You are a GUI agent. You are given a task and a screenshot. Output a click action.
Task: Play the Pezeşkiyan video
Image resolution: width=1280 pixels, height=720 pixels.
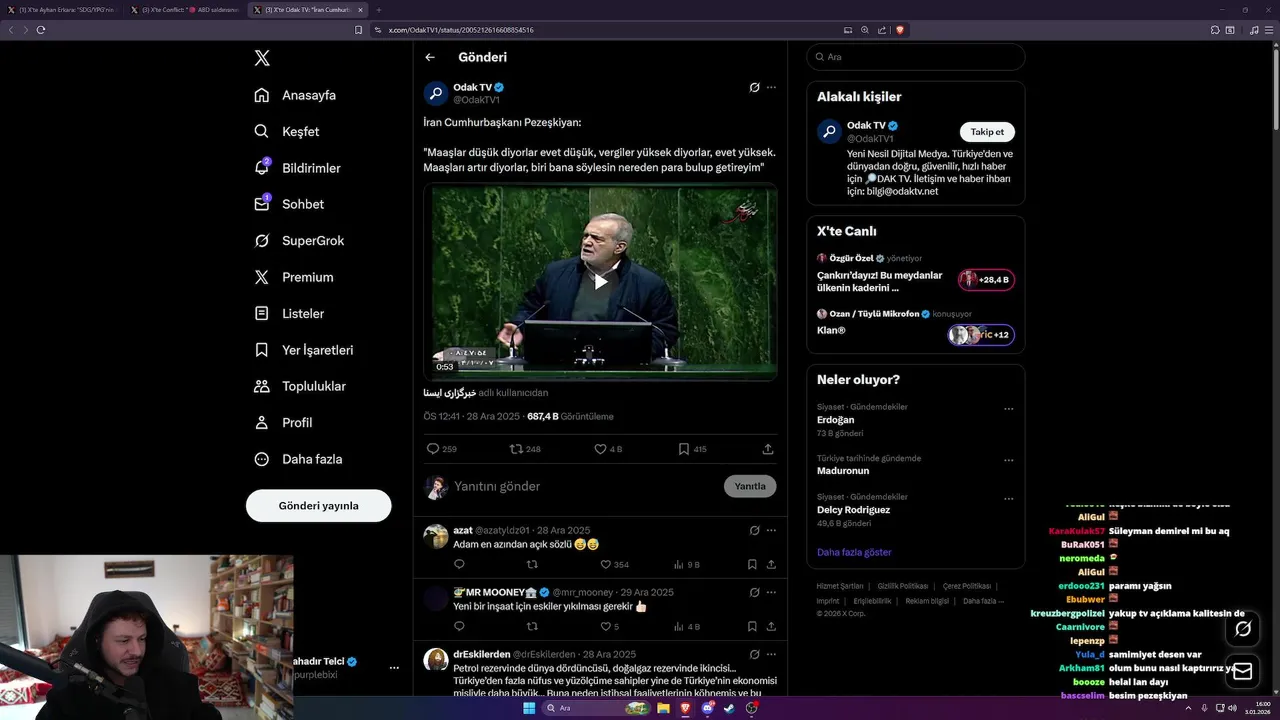point(600,281)
